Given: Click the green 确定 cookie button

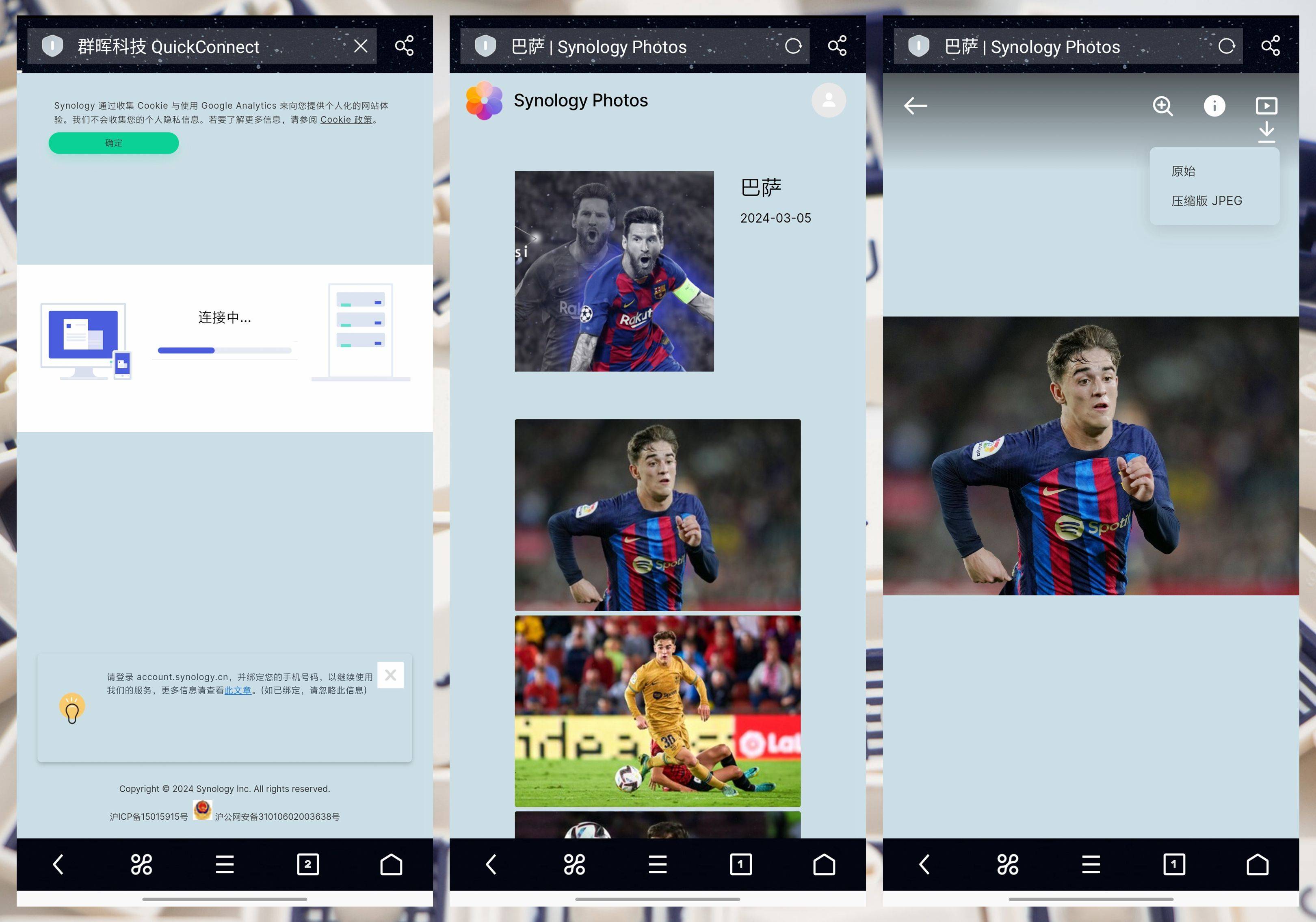Looking at the screenshot, I should click(113, 143).
